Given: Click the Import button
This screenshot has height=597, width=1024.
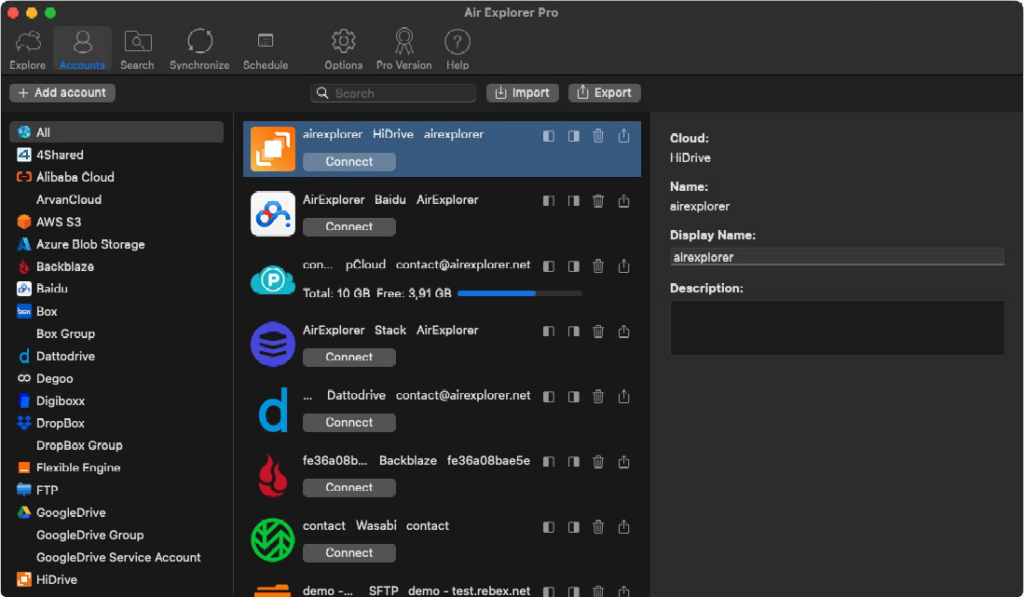Looking at the screenshot, I should pos(522,92).
